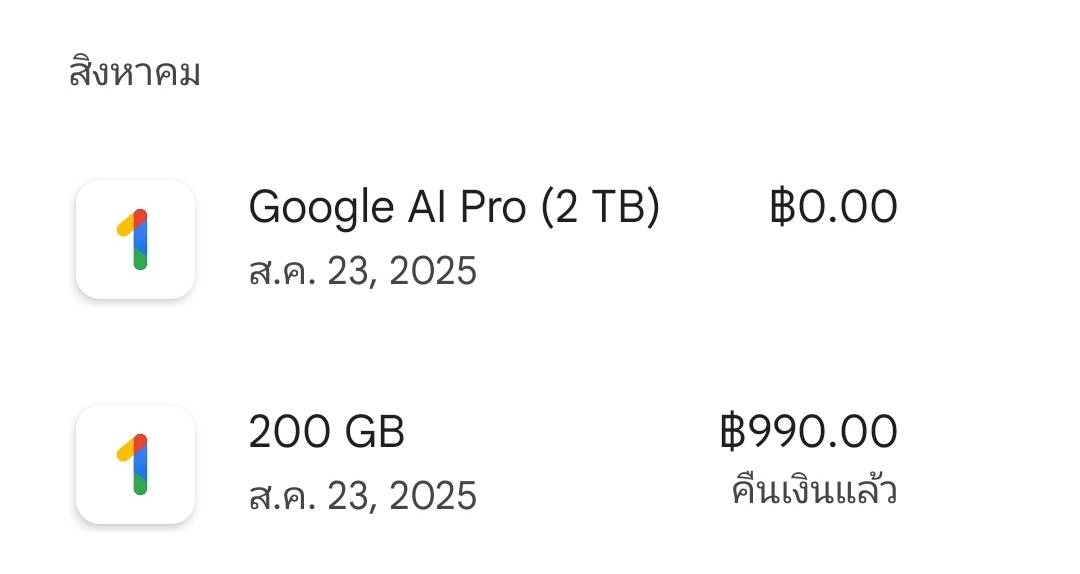This screenshot has width=1080, height=574.
Task: Select the ฿0.00 price amount
Action: click(833, 207)
